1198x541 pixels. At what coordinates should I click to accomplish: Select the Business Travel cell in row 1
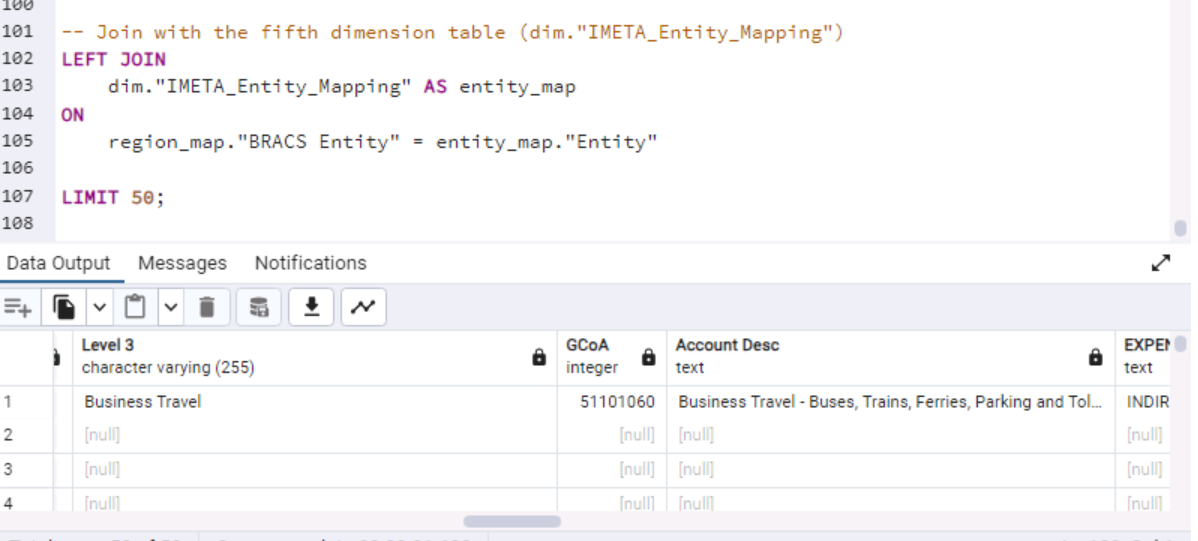(x=142, y=402)
